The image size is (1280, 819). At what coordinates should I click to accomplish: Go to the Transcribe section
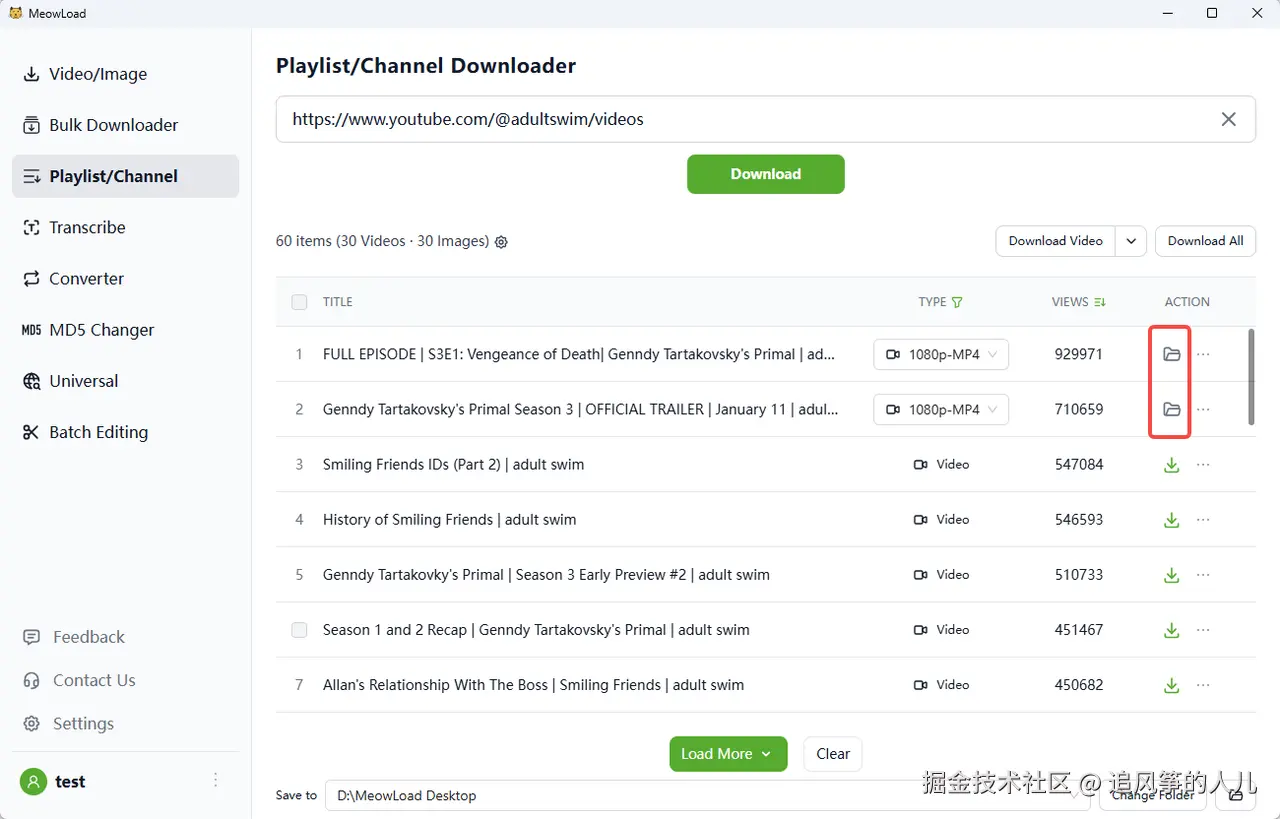(x=125, y=227)
